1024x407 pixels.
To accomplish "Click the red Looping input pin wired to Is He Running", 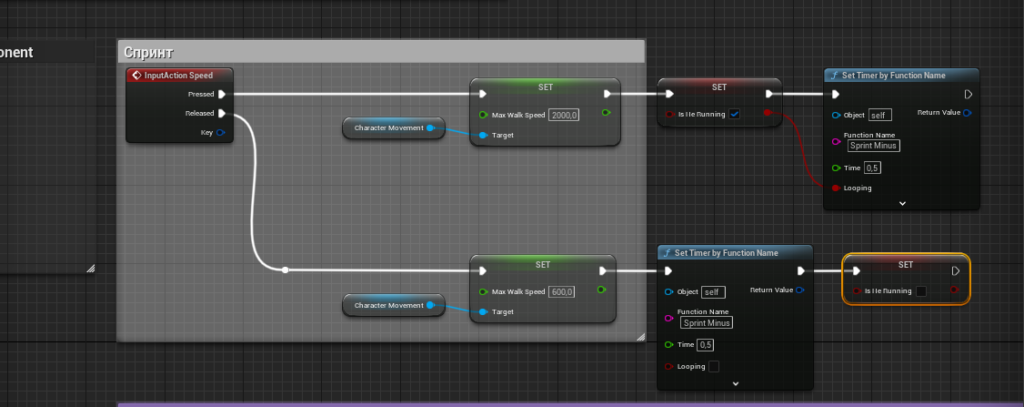I will (835, 188).
